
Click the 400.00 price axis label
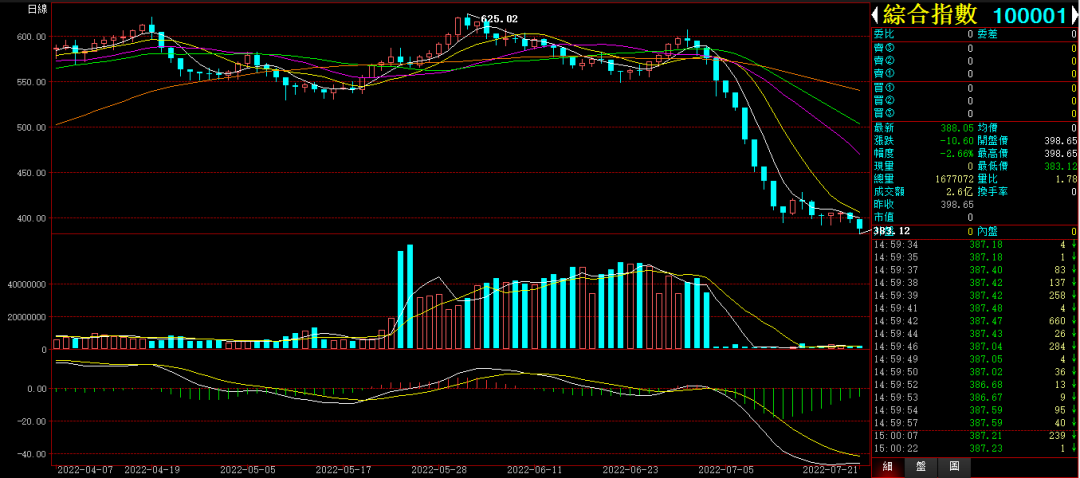32,218
